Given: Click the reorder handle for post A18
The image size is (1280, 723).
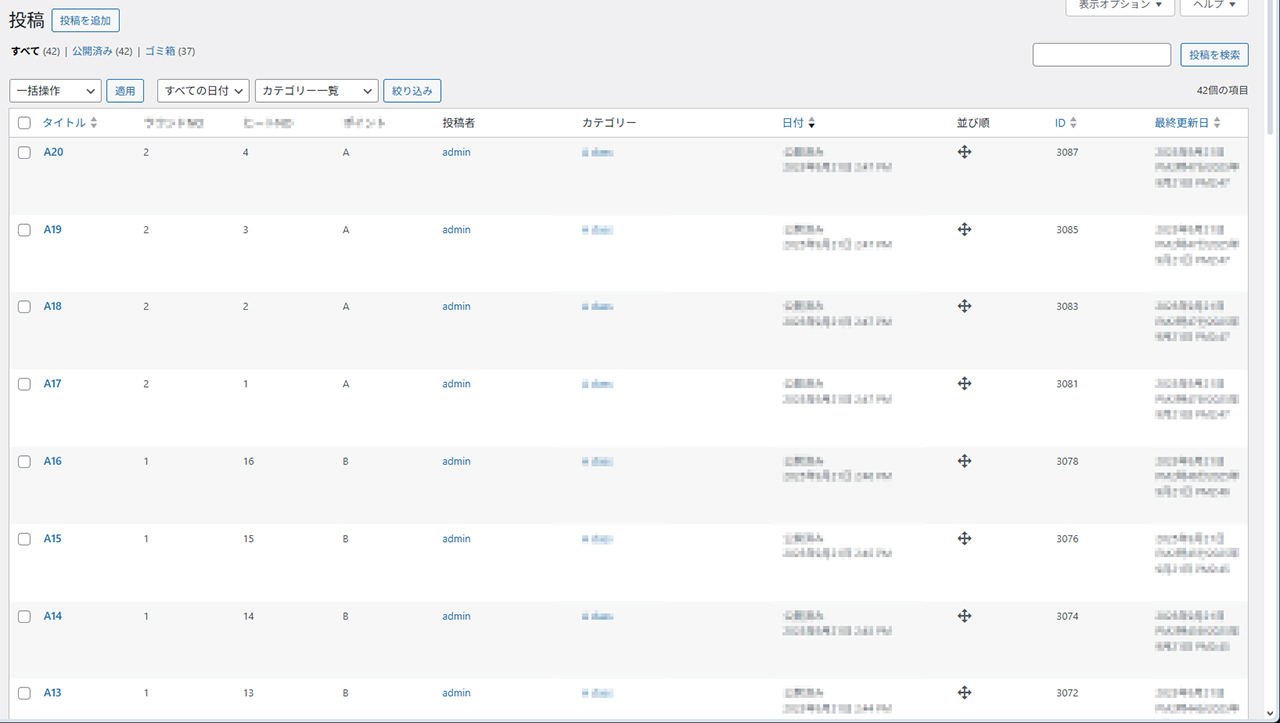Looking at the screenshot, I should click(964, 307).
